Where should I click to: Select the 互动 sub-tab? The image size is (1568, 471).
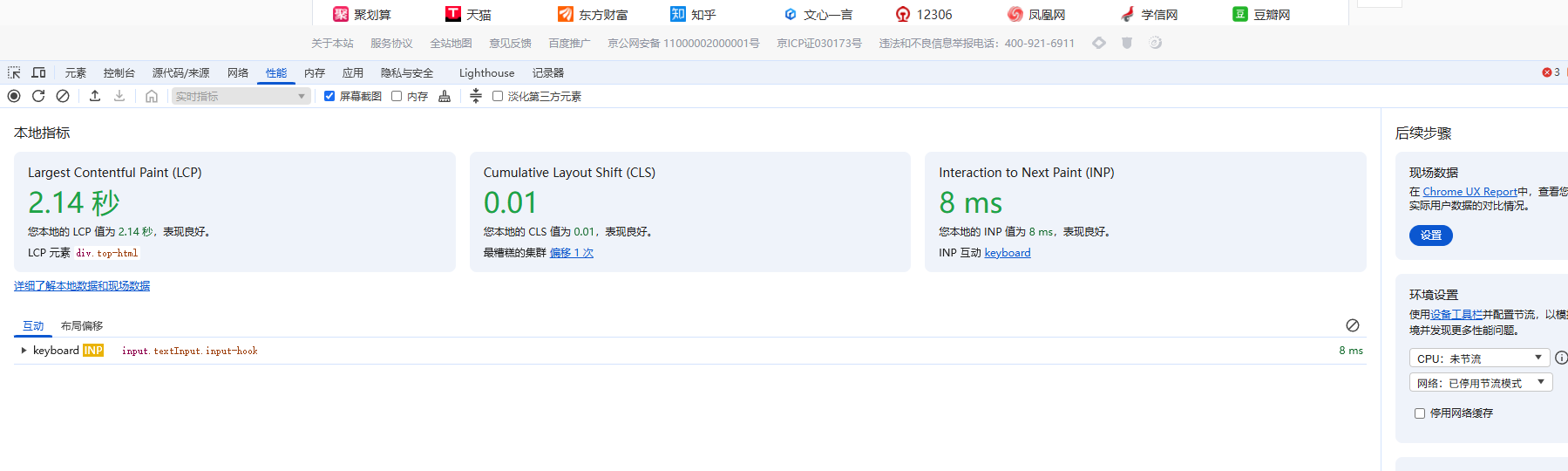tap(33, 325)
